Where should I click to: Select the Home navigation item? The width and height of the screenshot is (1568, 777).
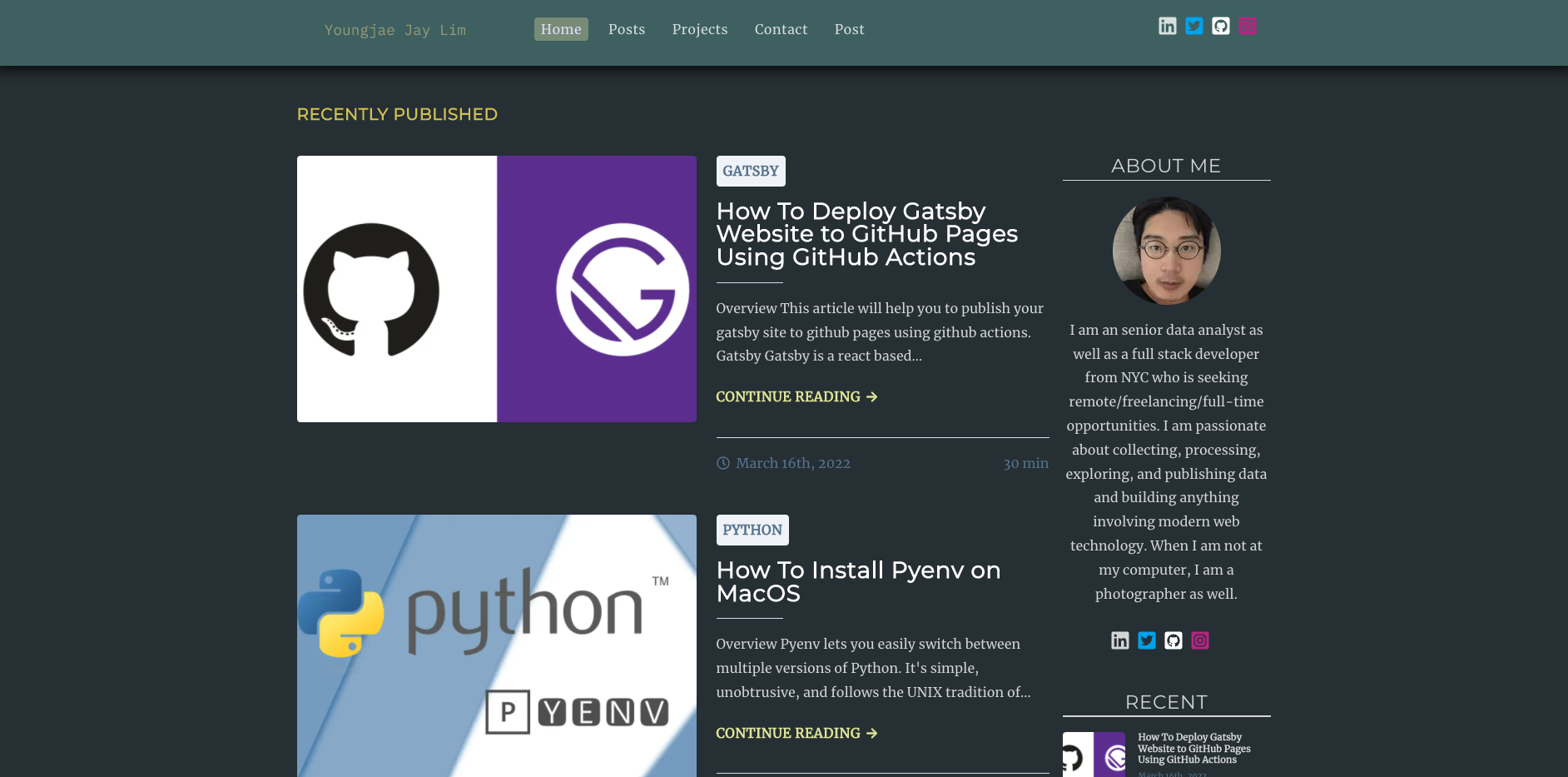pyautogui.click(x=561, y=29)
